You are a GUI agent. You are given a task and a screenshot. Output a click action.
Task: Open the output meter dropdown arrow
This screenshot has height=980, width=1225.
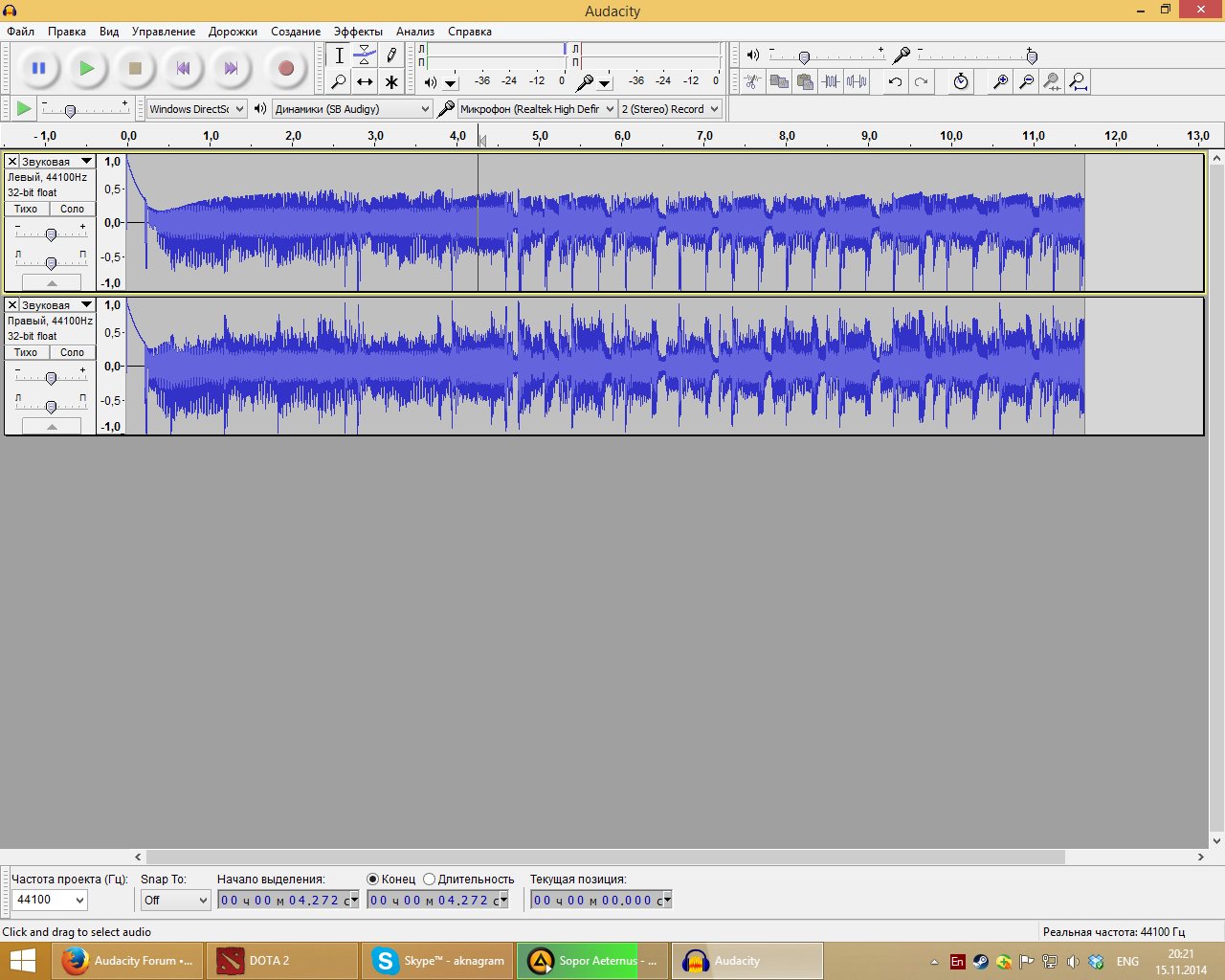point(451,83)
